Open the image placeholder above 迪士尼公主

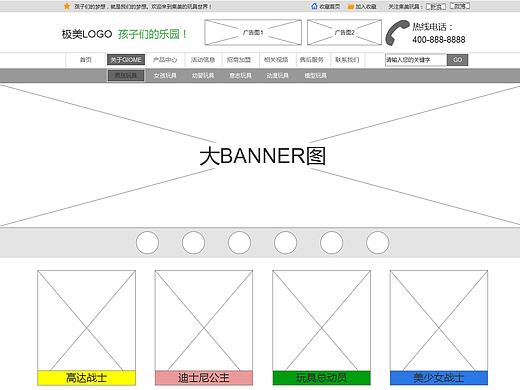[x=204, y=320]
